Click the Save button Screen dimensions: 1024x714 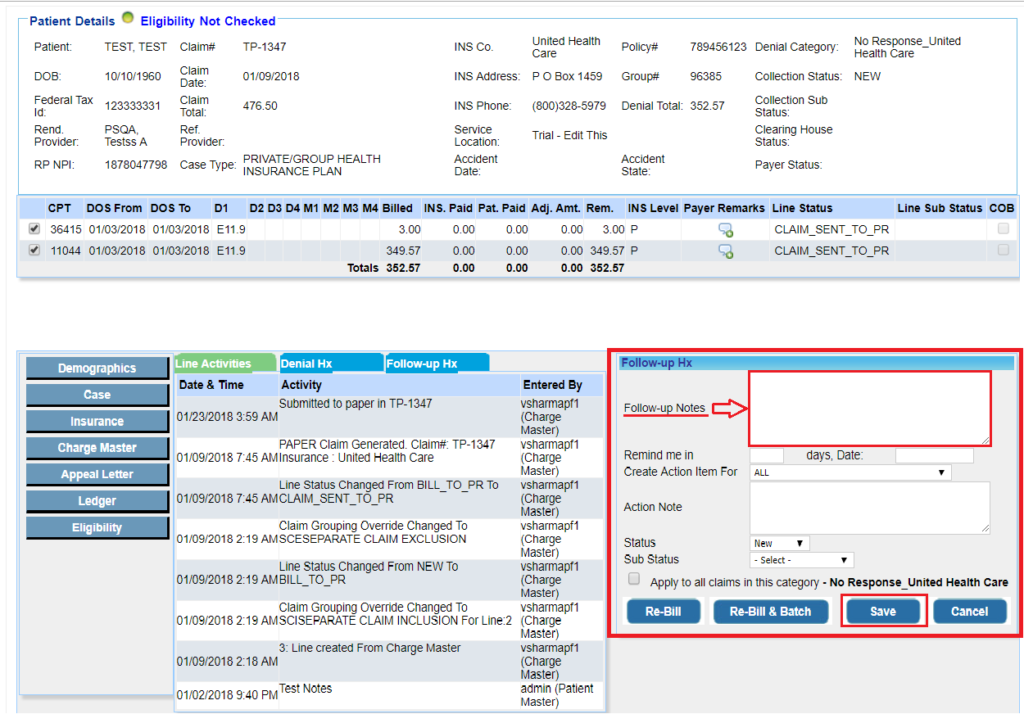883,610
